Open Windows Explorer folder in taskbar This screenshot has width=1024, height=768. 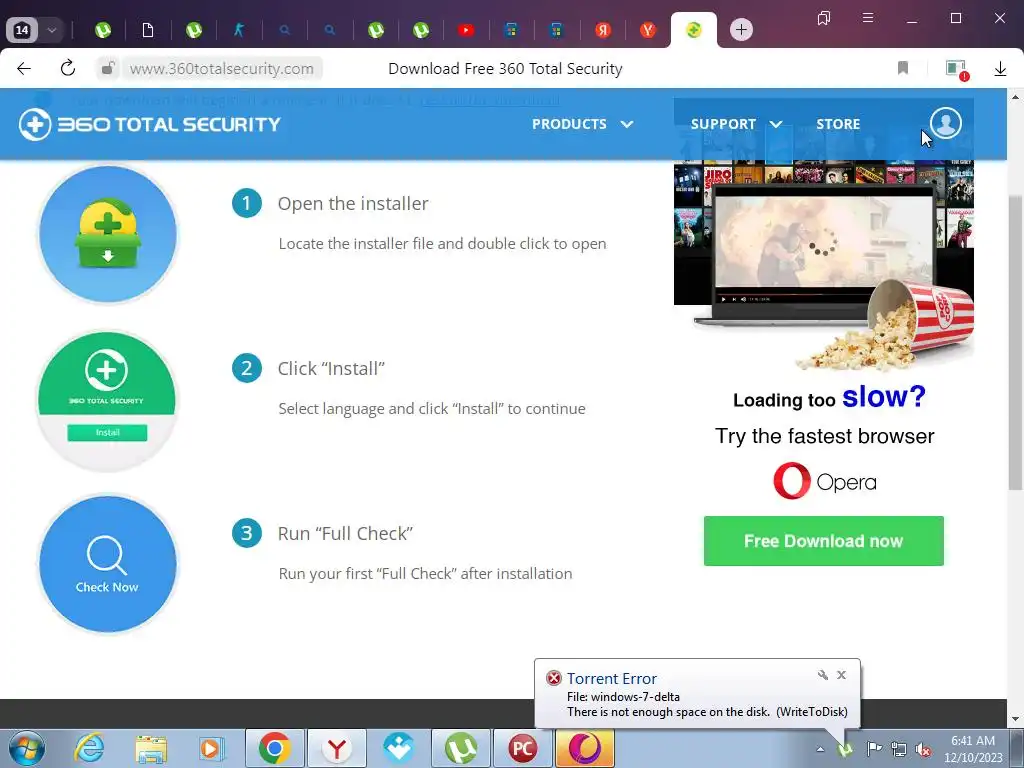[151, 749]
